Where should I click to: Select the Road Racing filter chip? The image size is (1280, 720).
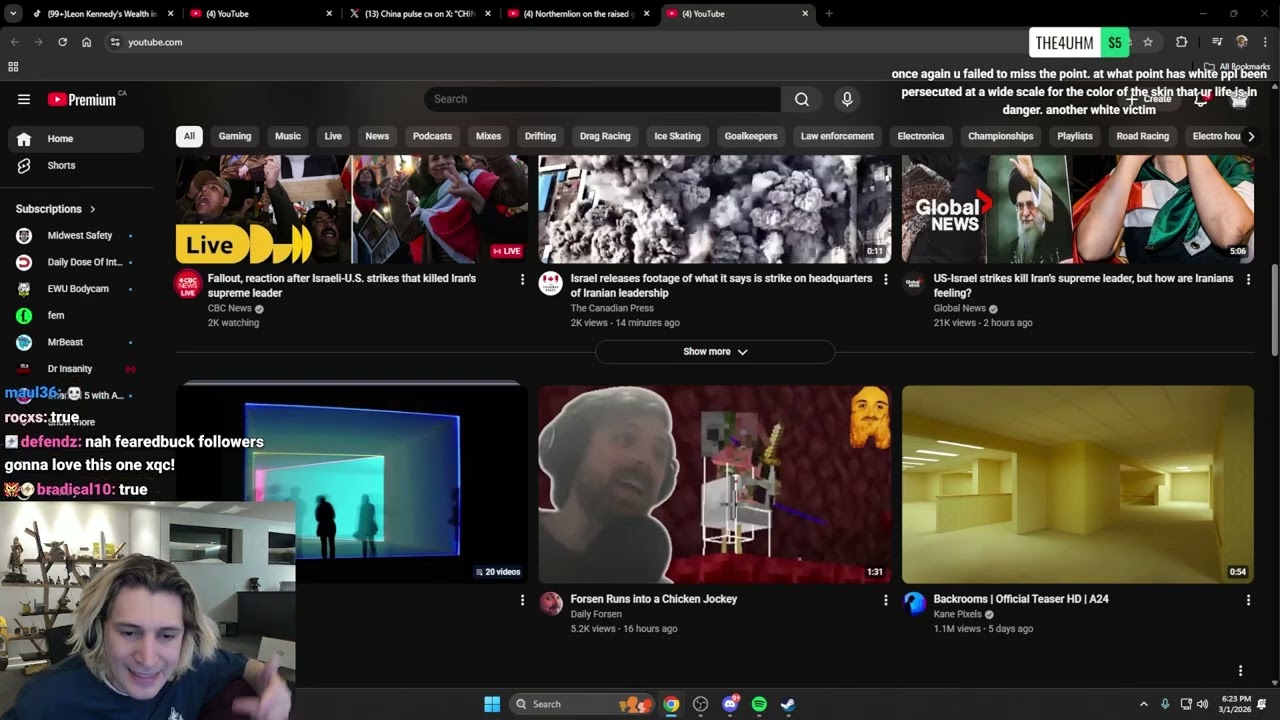pyautogui.click(x=1143, y=136)
